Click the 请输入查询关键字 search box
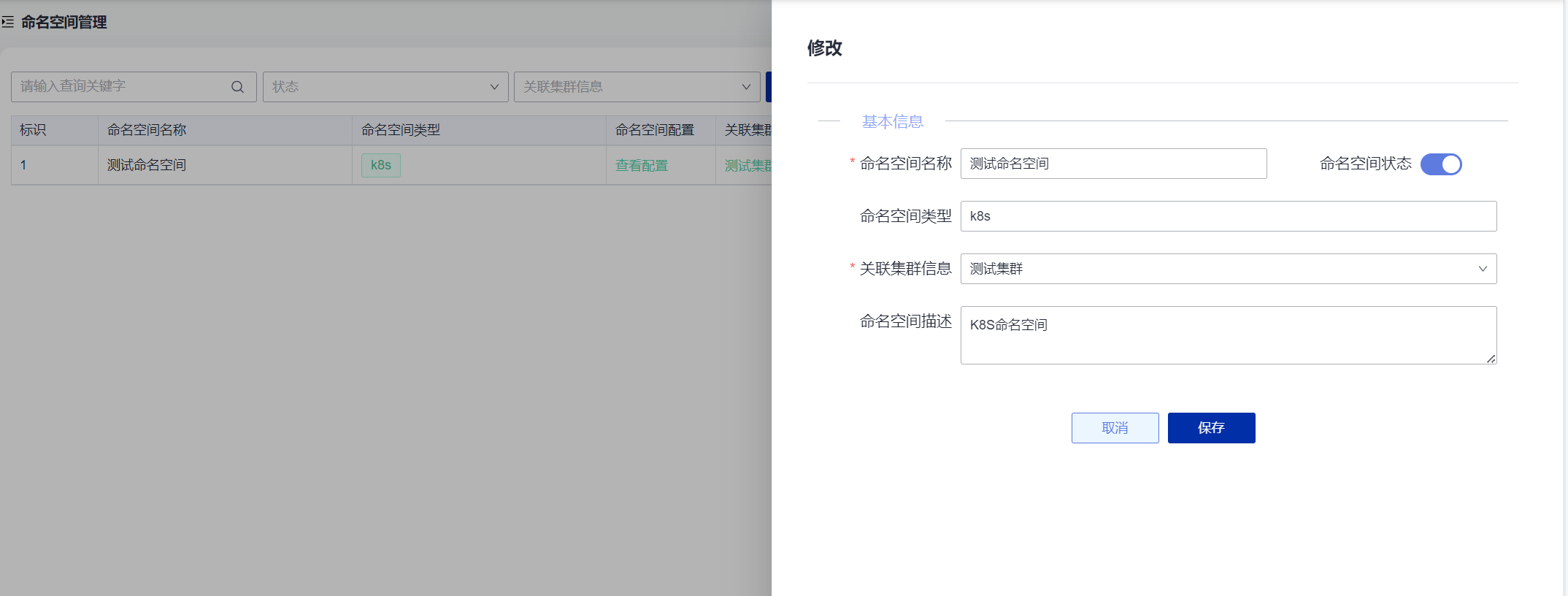The image size is (1568, 596). point(134,87)
